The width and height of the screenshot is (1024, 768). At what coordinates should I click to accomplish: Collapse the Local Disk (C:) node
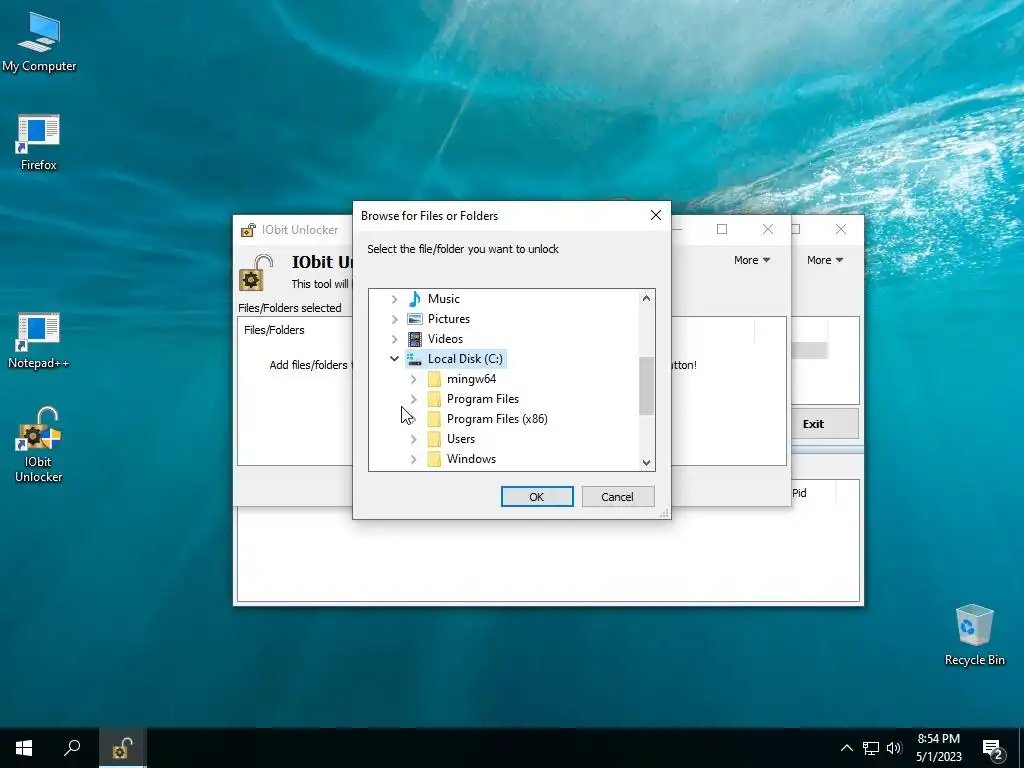pyautogui.click(x=394, y=359)
